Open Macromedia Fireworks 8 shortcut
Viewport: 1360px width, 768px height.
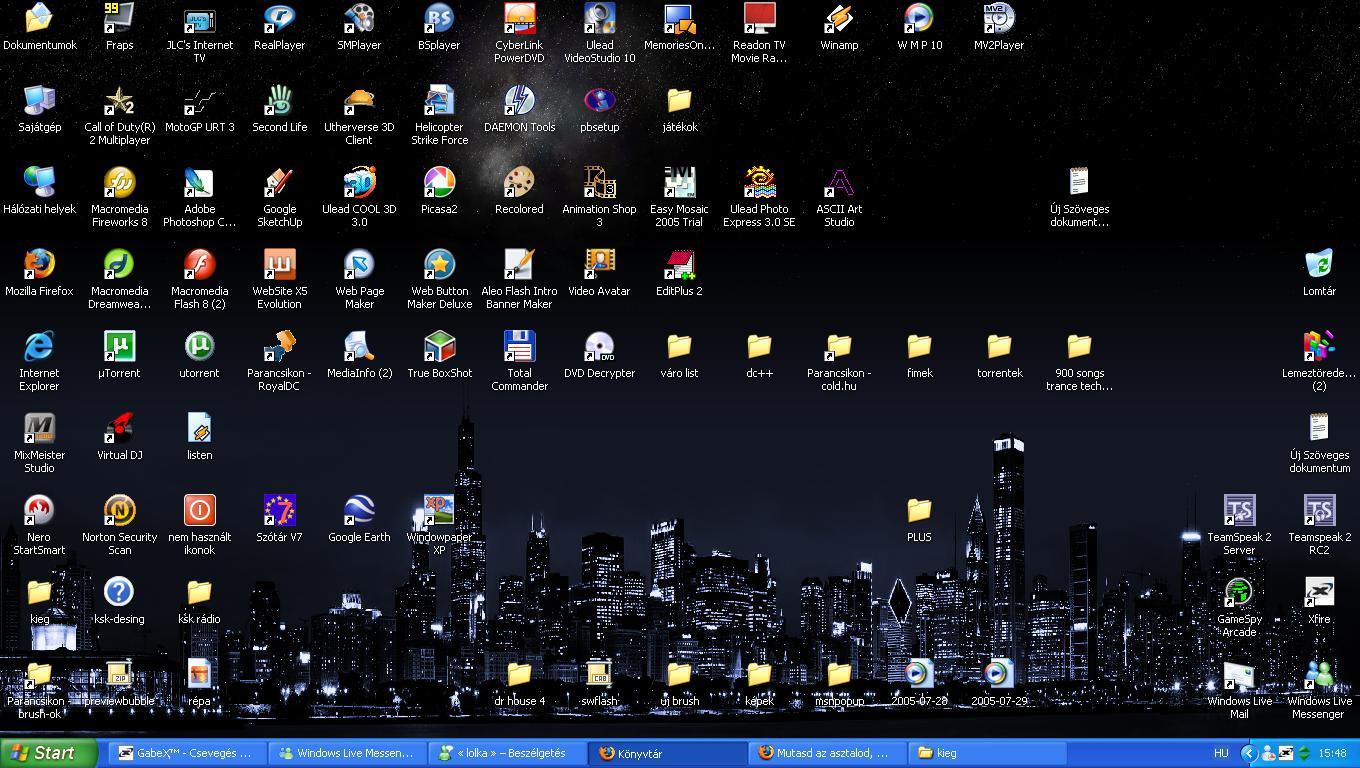point(120,197)
